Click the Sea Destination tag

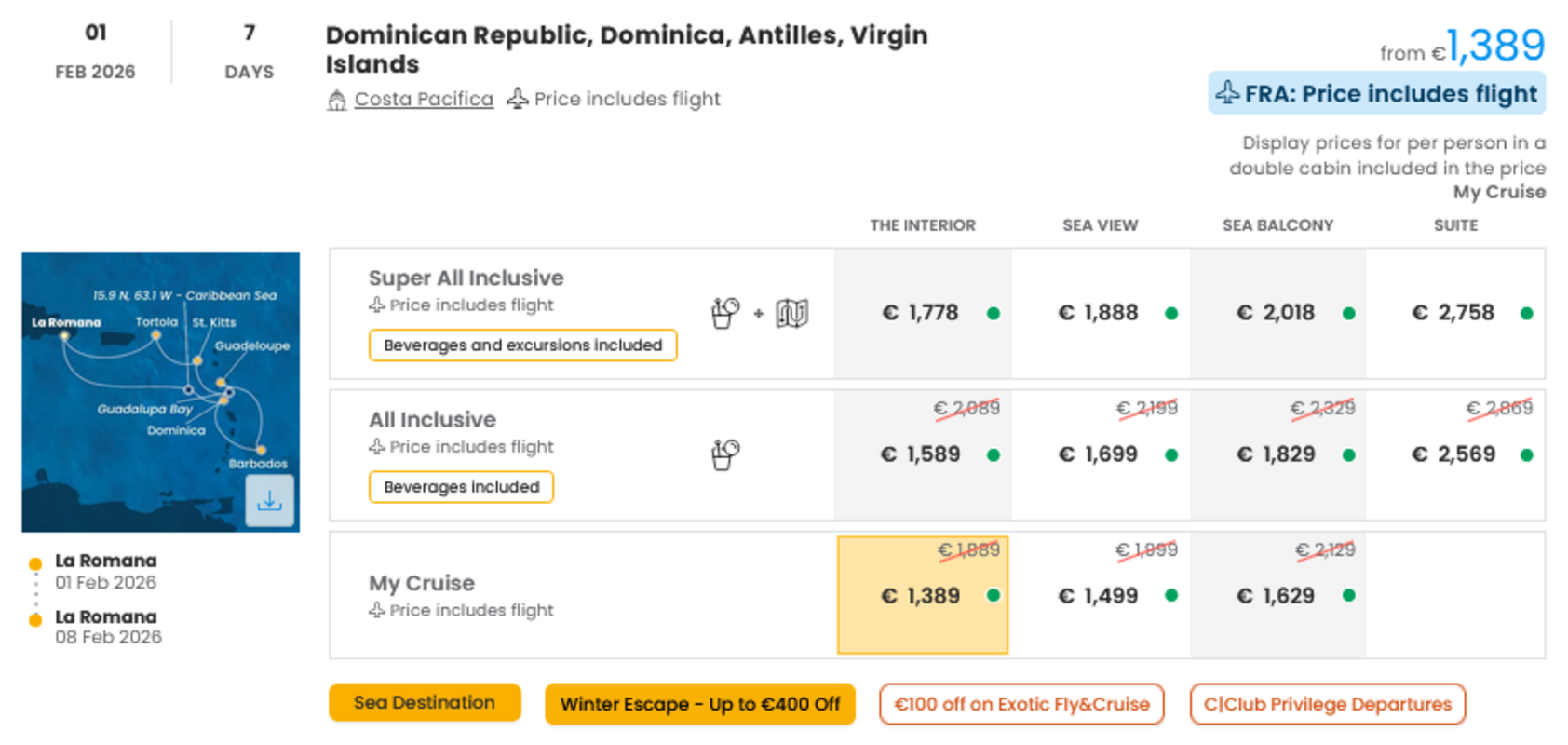pos(425,702)
